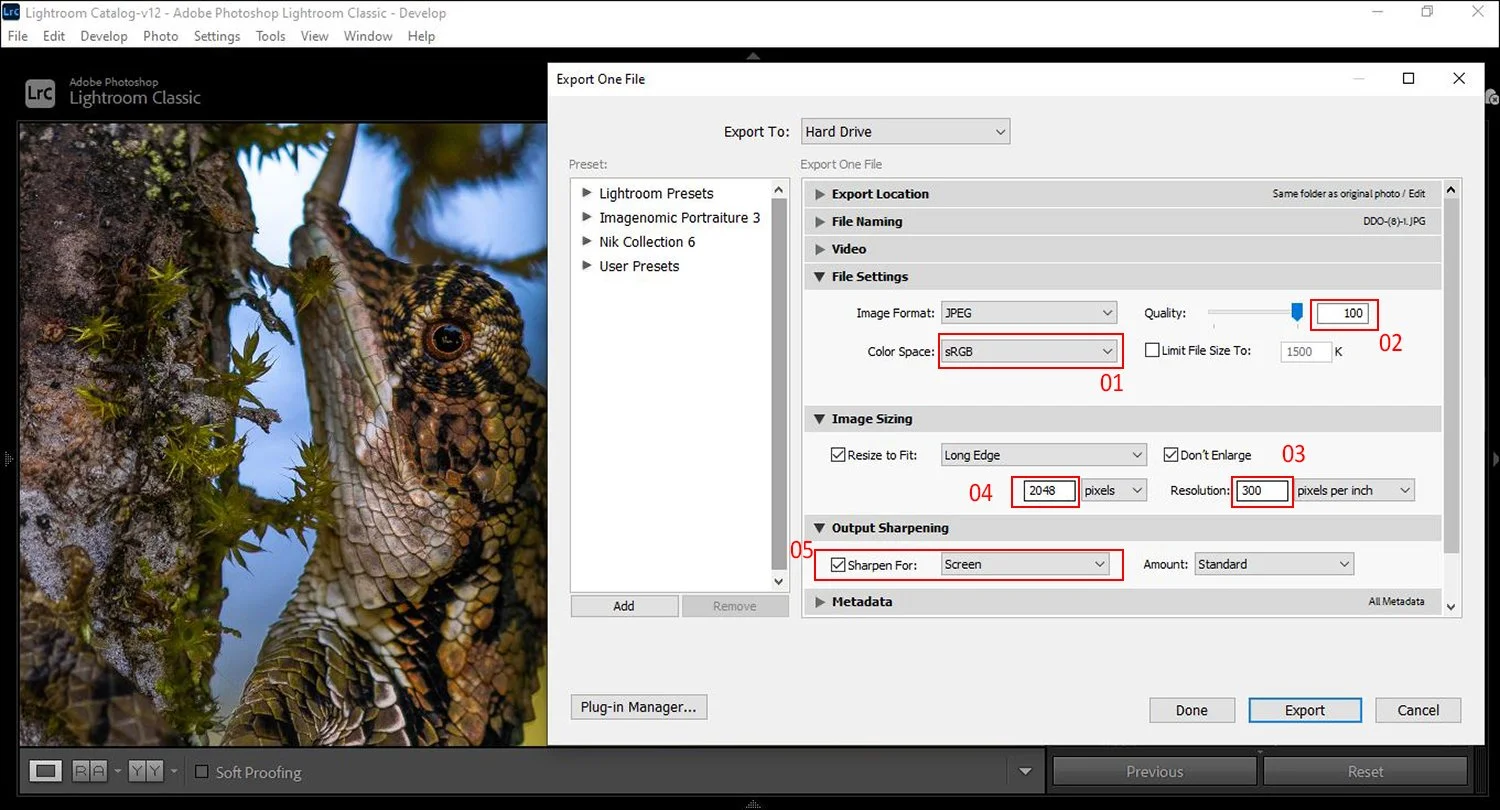Open the Sharpen For dropdown

[x=1024, y=564]
